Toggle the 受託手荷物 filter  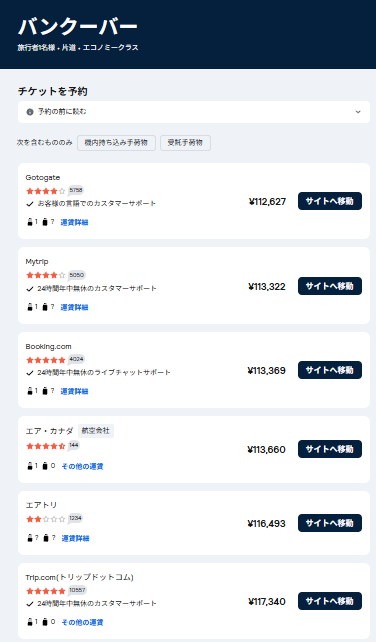(x=185, y=143)
